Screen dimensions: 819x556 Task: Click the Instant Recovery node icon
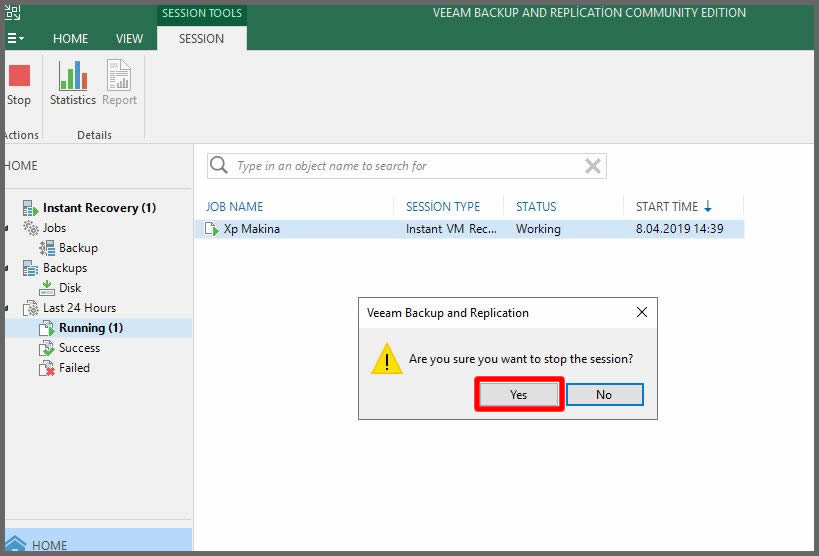click(30, 208)
